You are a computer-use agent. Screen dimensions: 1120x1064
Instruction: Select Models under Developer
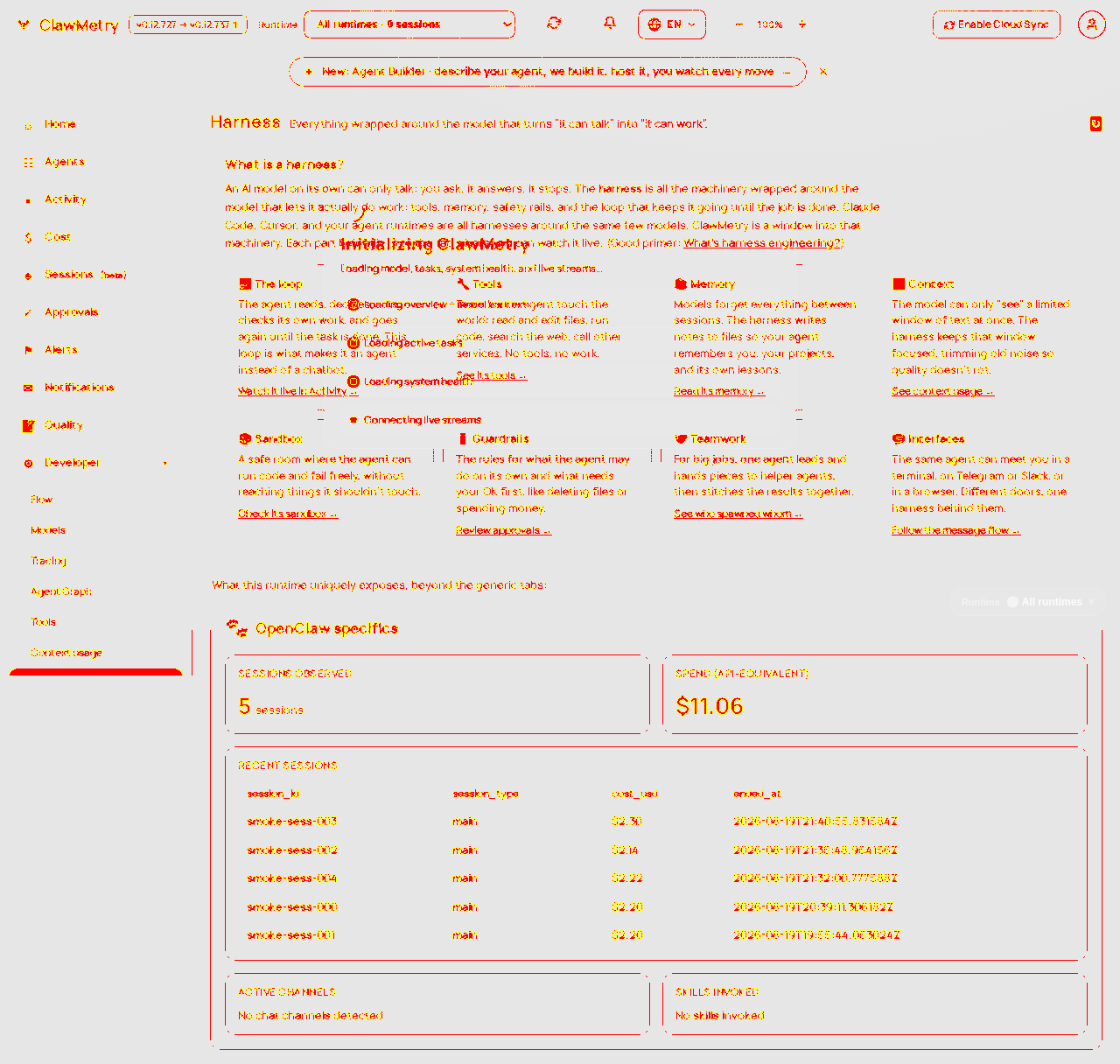[48, 530]
